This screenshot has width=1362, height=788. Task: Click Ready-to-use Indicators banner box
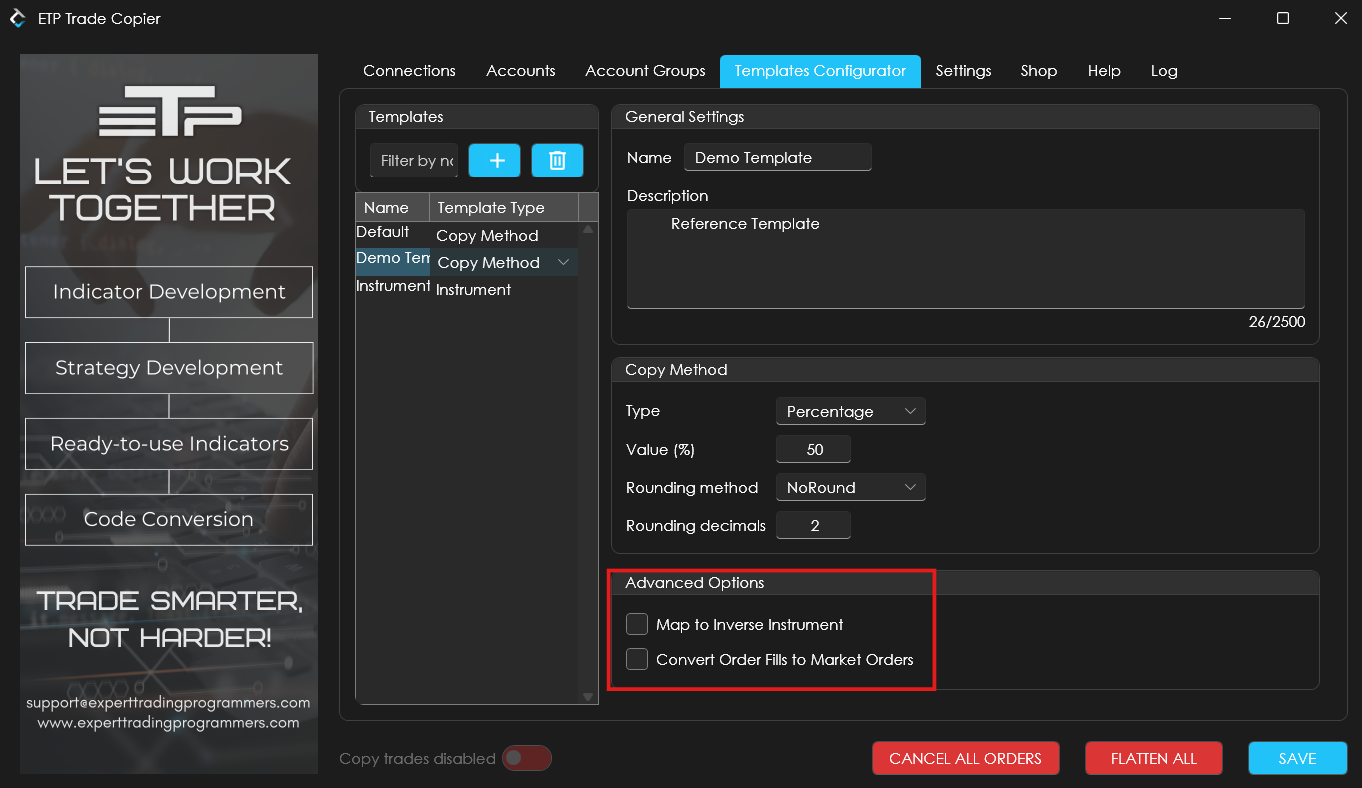(169, 444)
